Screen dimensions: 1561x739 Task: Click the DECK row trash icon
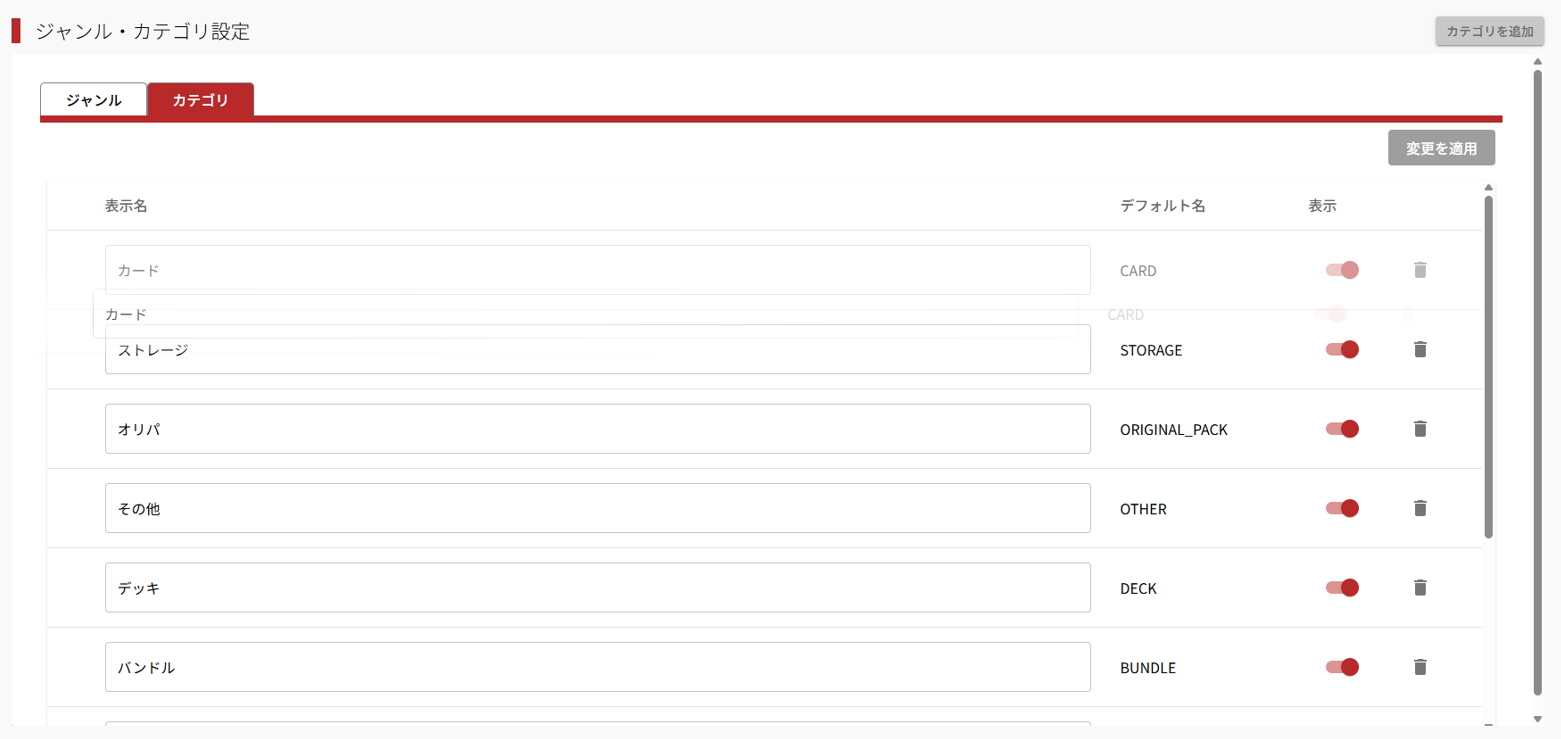[1420, 588]
